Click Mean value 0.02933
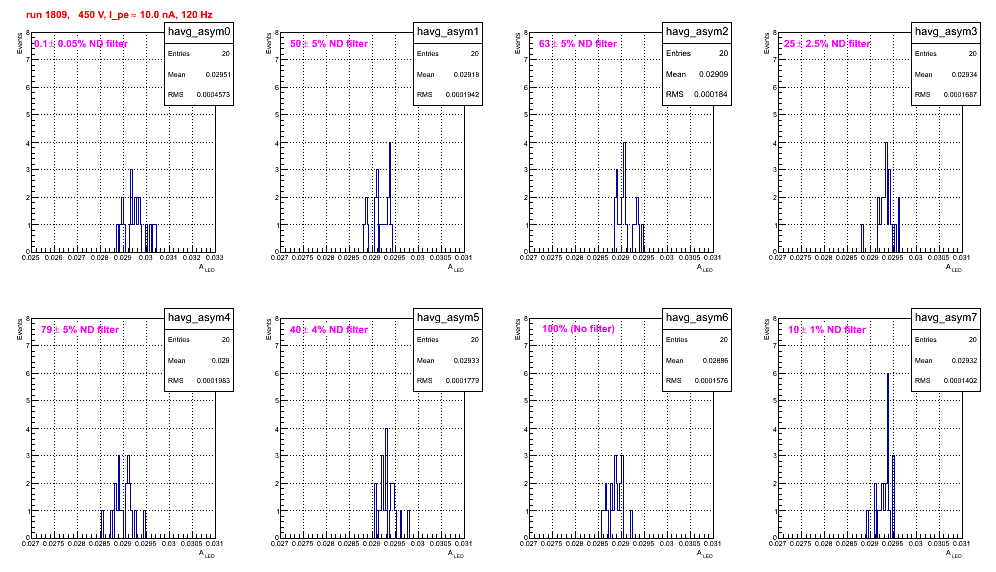This screenshot has height=572, width=996. [467, 360]
